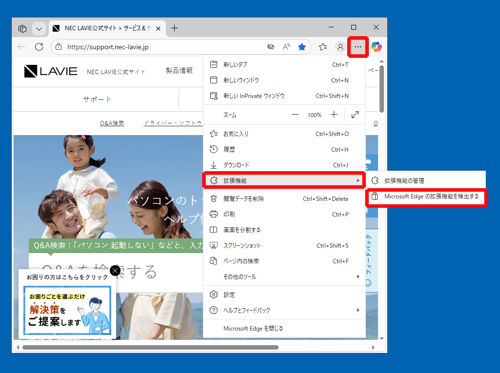
Task: Click 拡張機能の管理 in the submenu
Action: 426,181
